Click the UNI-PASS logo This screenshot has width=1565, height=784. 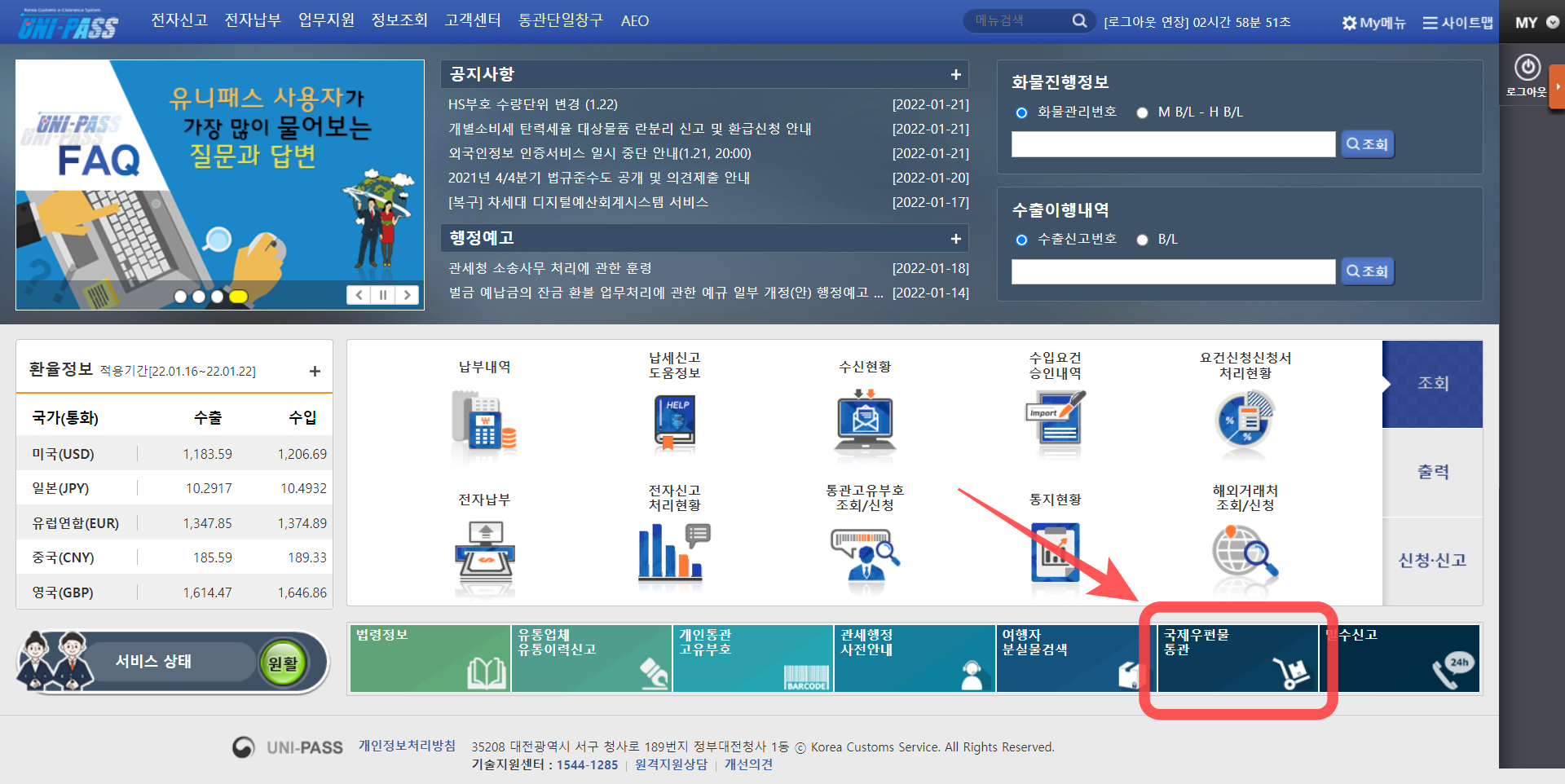(68, 23)
